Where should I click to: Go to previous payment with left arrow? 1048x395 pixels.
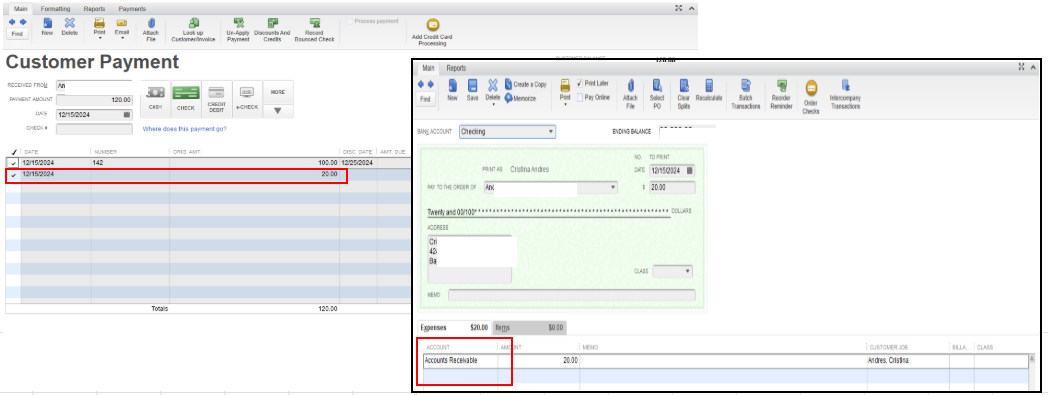tap(12, 22)
